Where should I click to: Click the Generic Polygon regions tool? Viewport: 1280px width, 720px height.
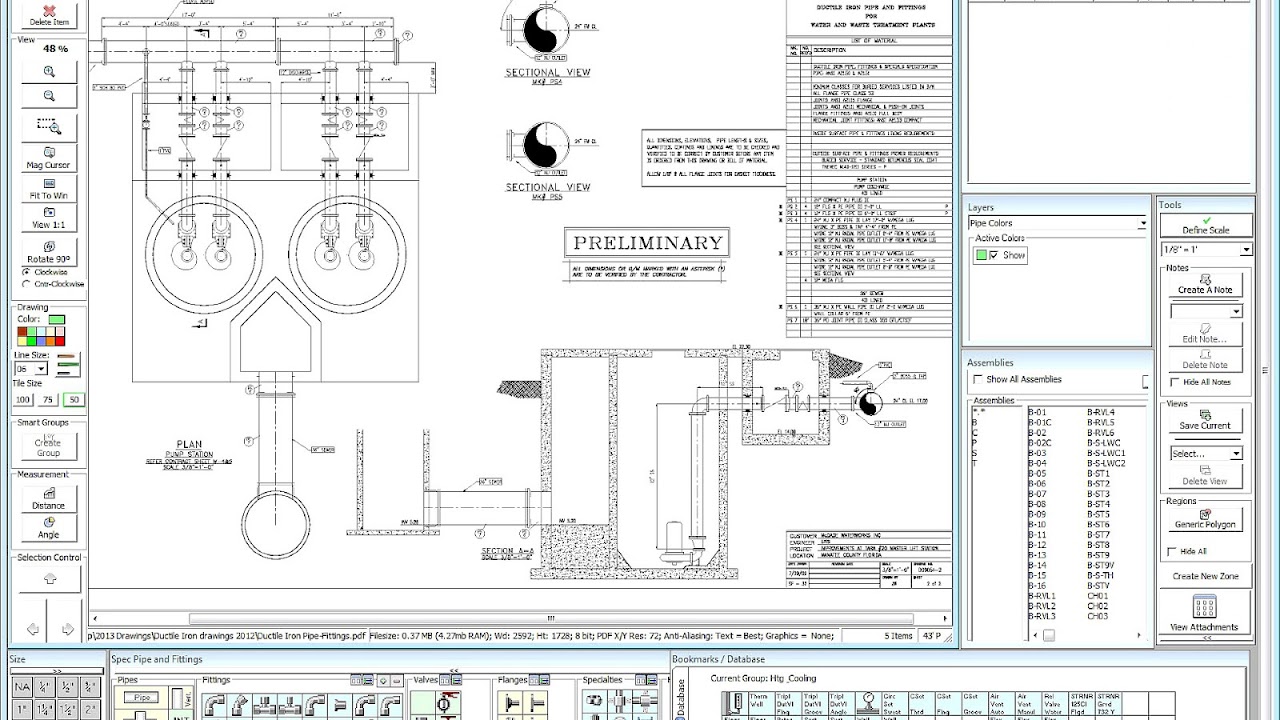(1204, 521)
